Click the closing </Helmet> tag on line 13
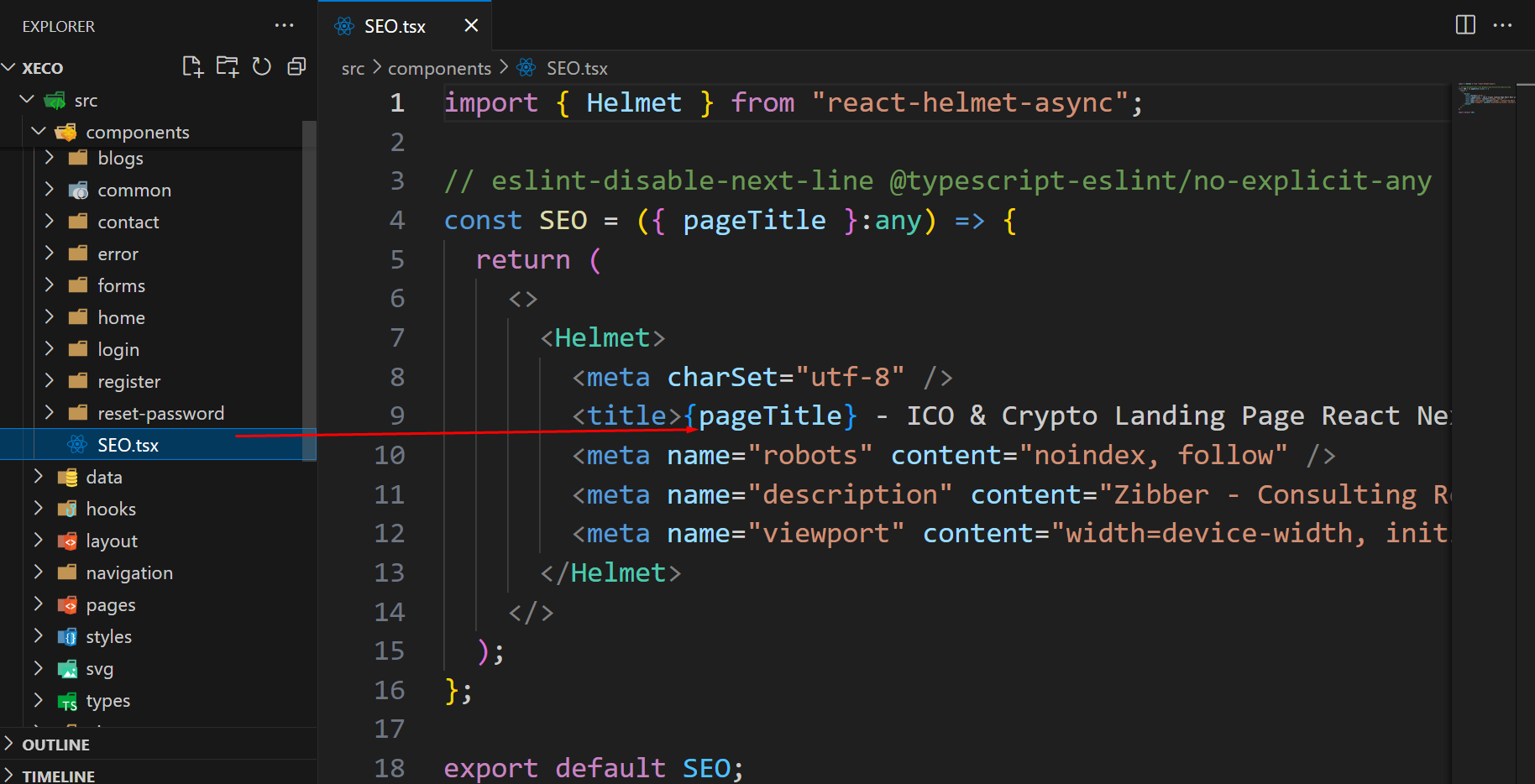The image size is (1535, 784). pos(610,572)
